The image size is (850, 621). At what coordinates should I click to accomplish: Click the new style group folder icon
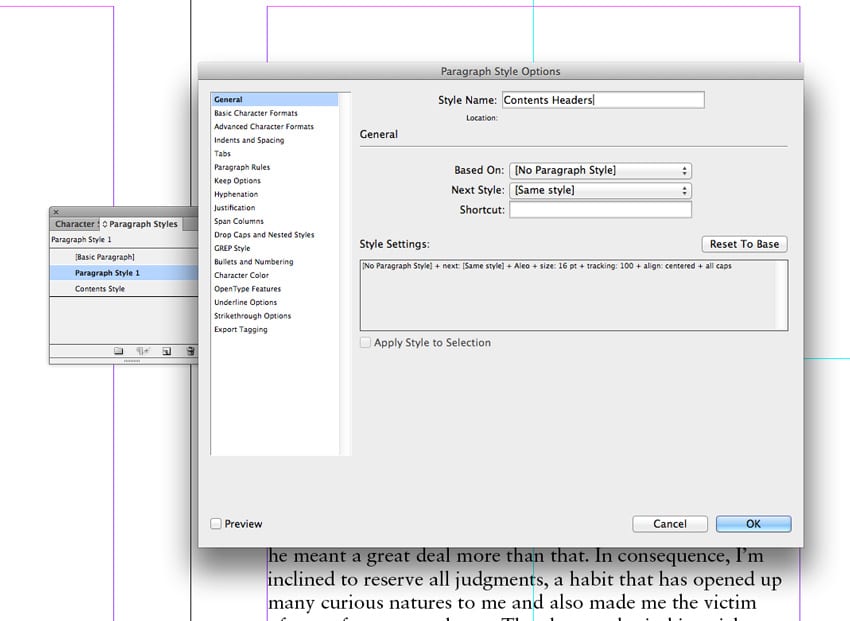118,351
